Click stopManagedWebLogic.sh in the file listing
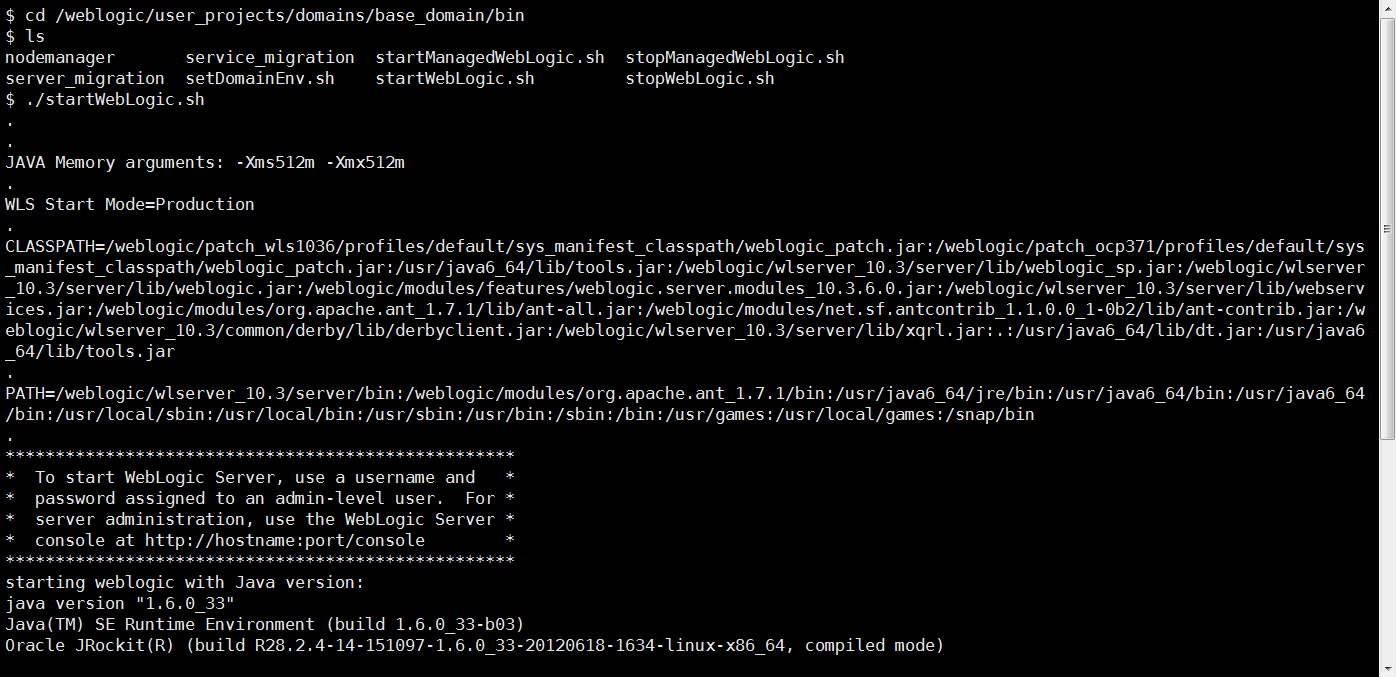Screen dimensions: 1396x677 click(x=735, y=58)
